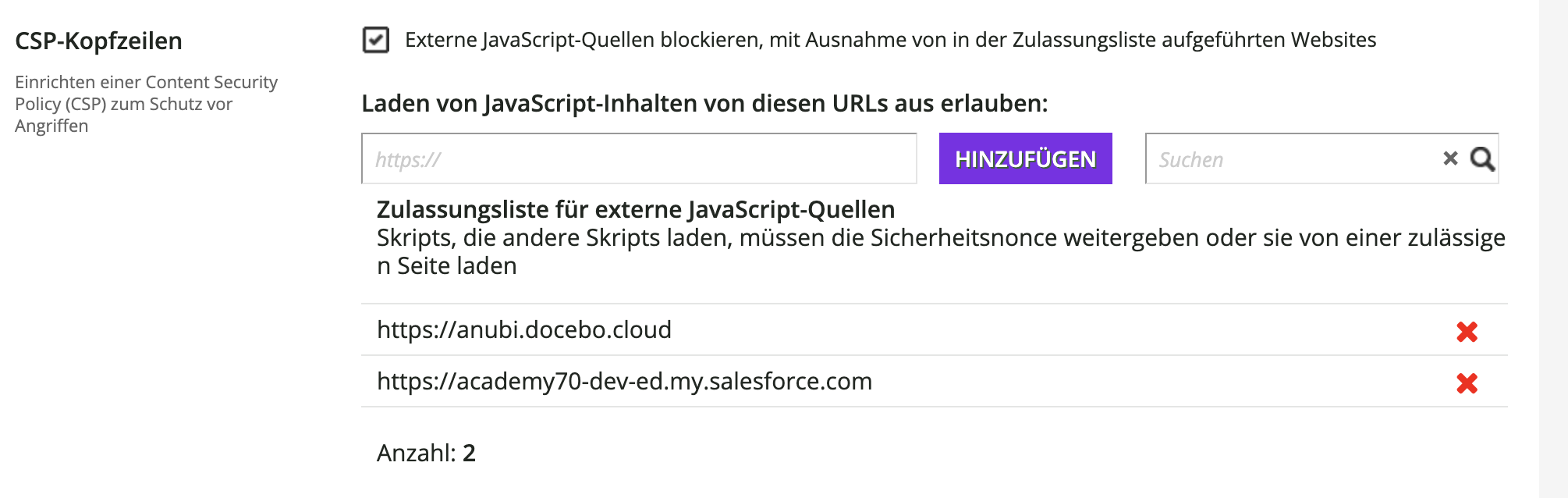This screenshot has height=498, width=1568.
Task: Click the 'Laden von JavaScript-Inhalten' heading
Action: (x=704, y=104)
